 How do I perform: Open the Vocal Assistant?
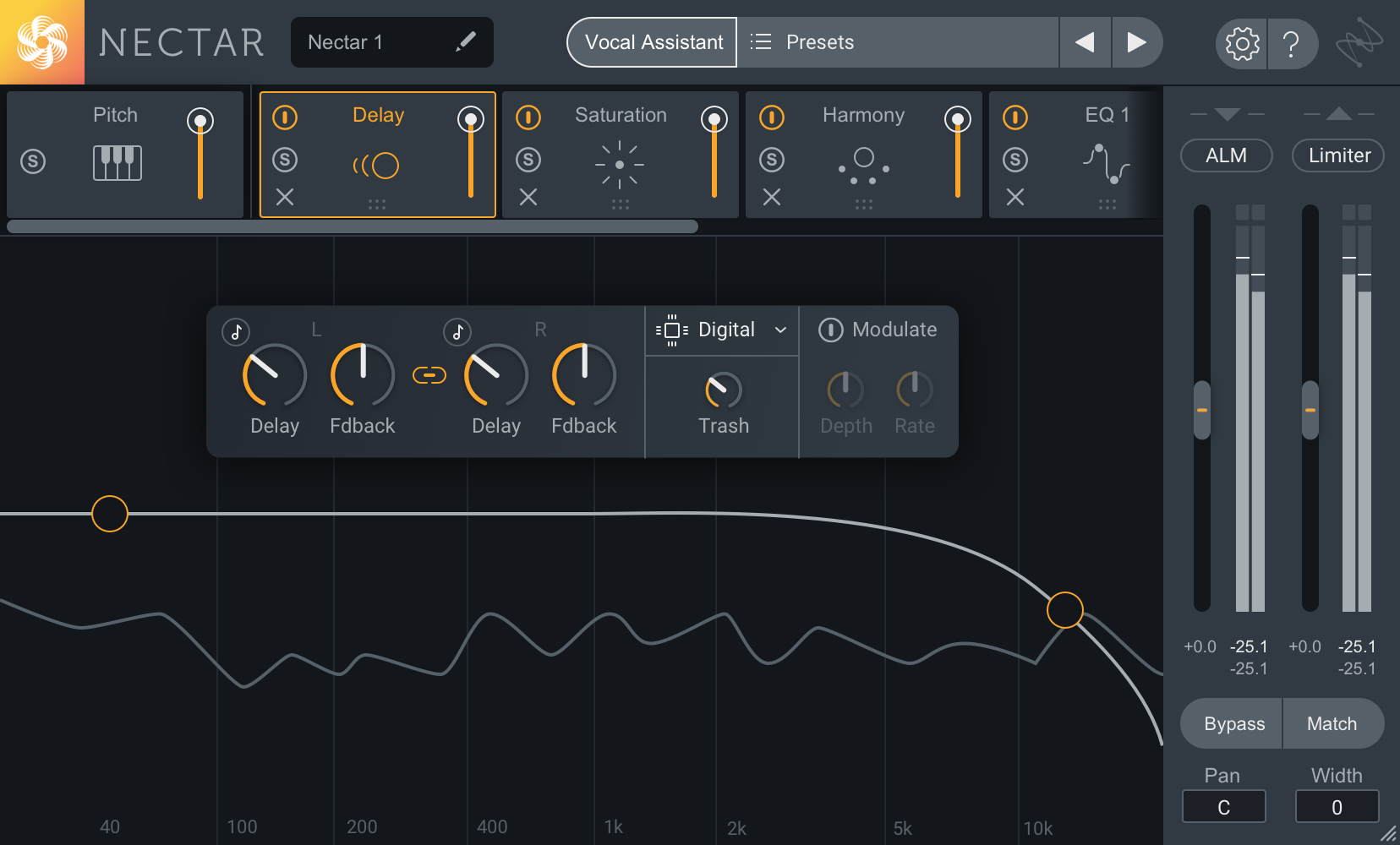pyautogui.click(x=653, y=42)
